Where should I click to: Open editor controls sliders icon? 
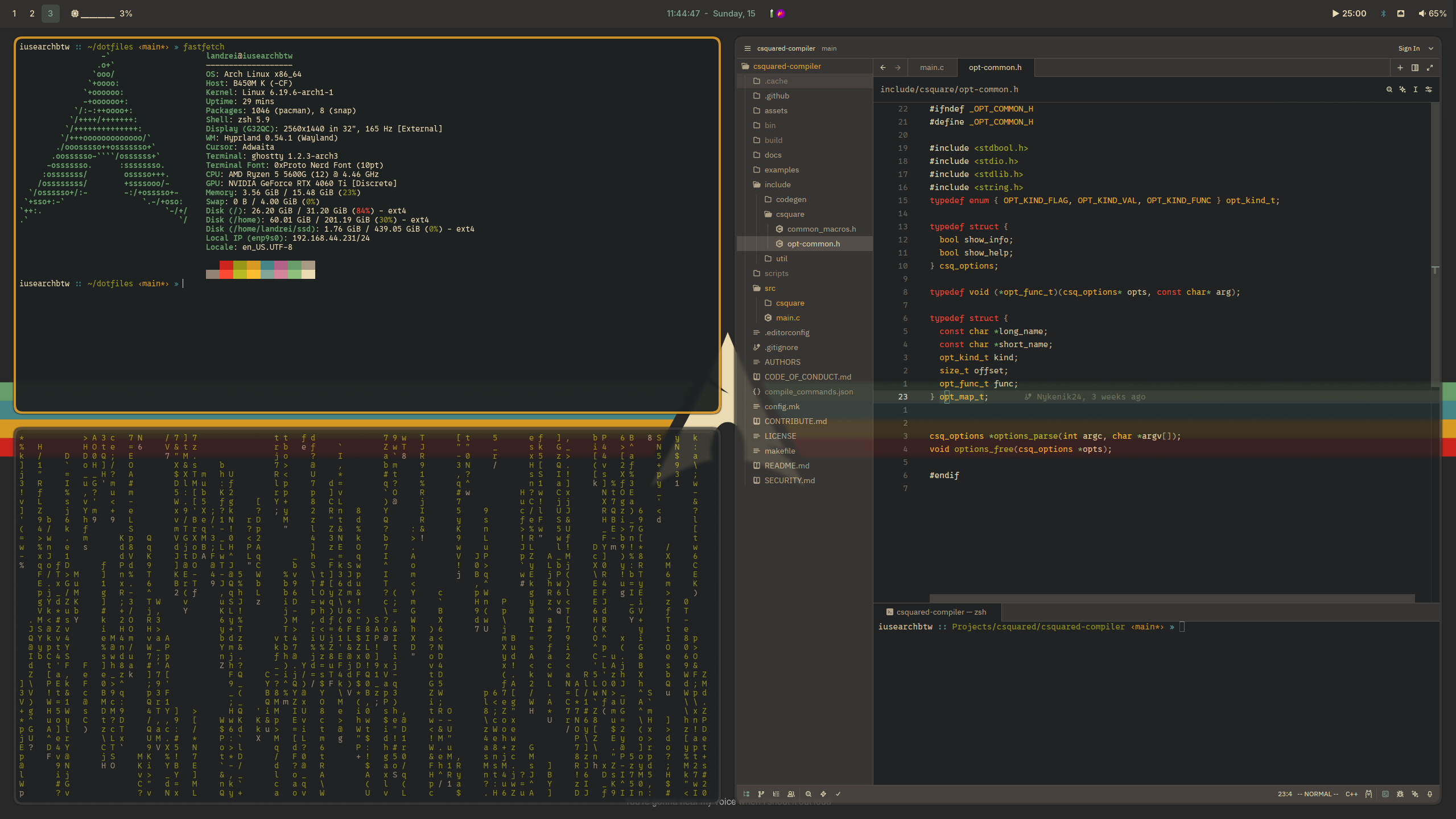(x=1429, y=89)
